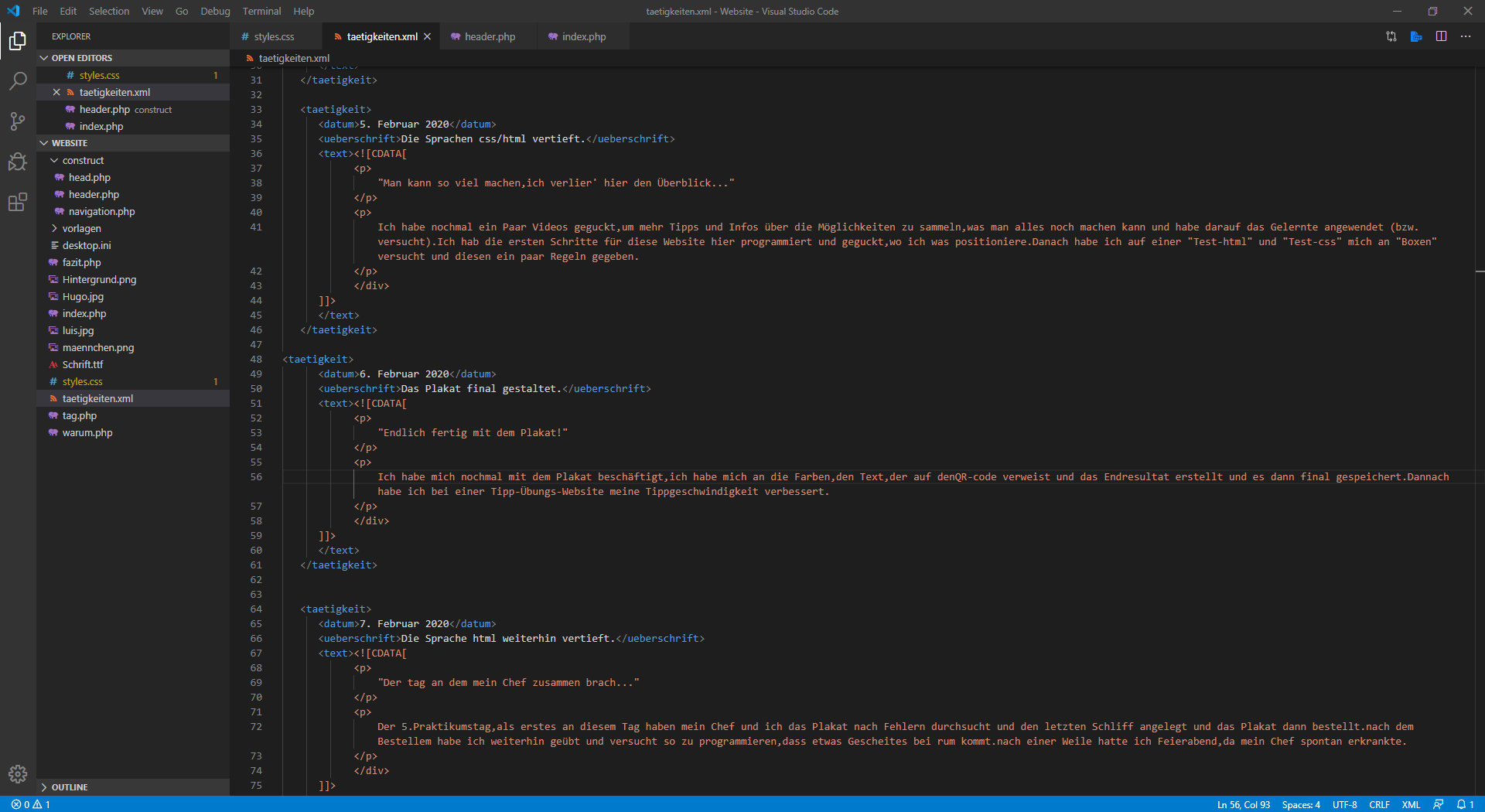Click the vertical scrollbar in the editor

pyautogui.click(x=1479, y=387)
